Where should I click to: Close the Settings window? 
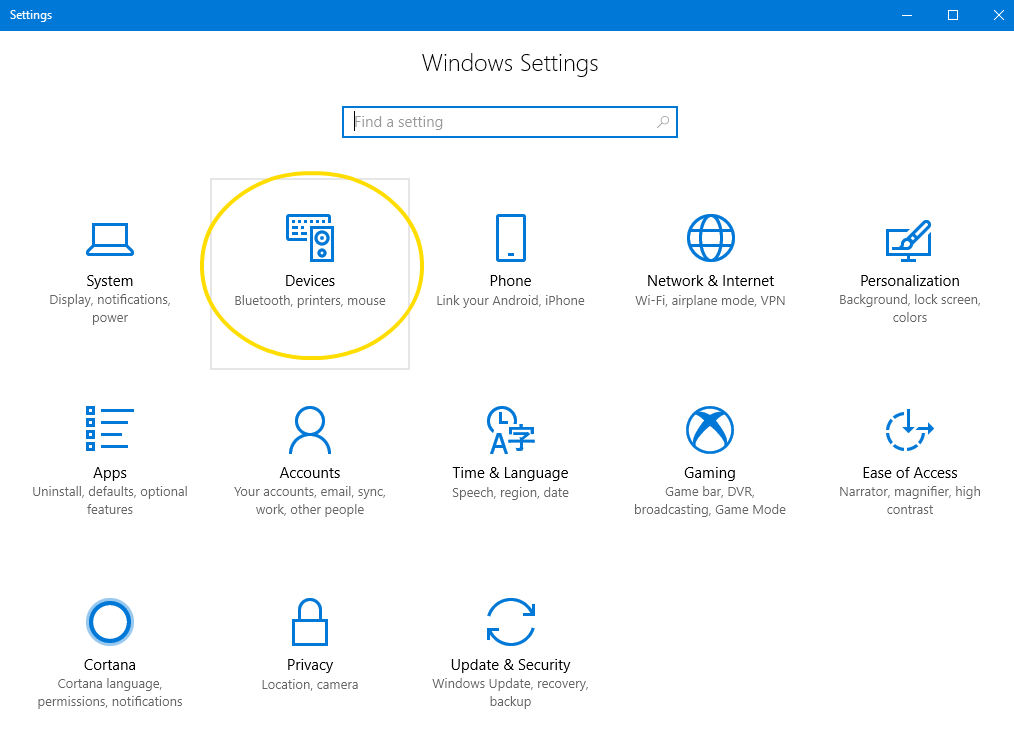coord(998,15)
